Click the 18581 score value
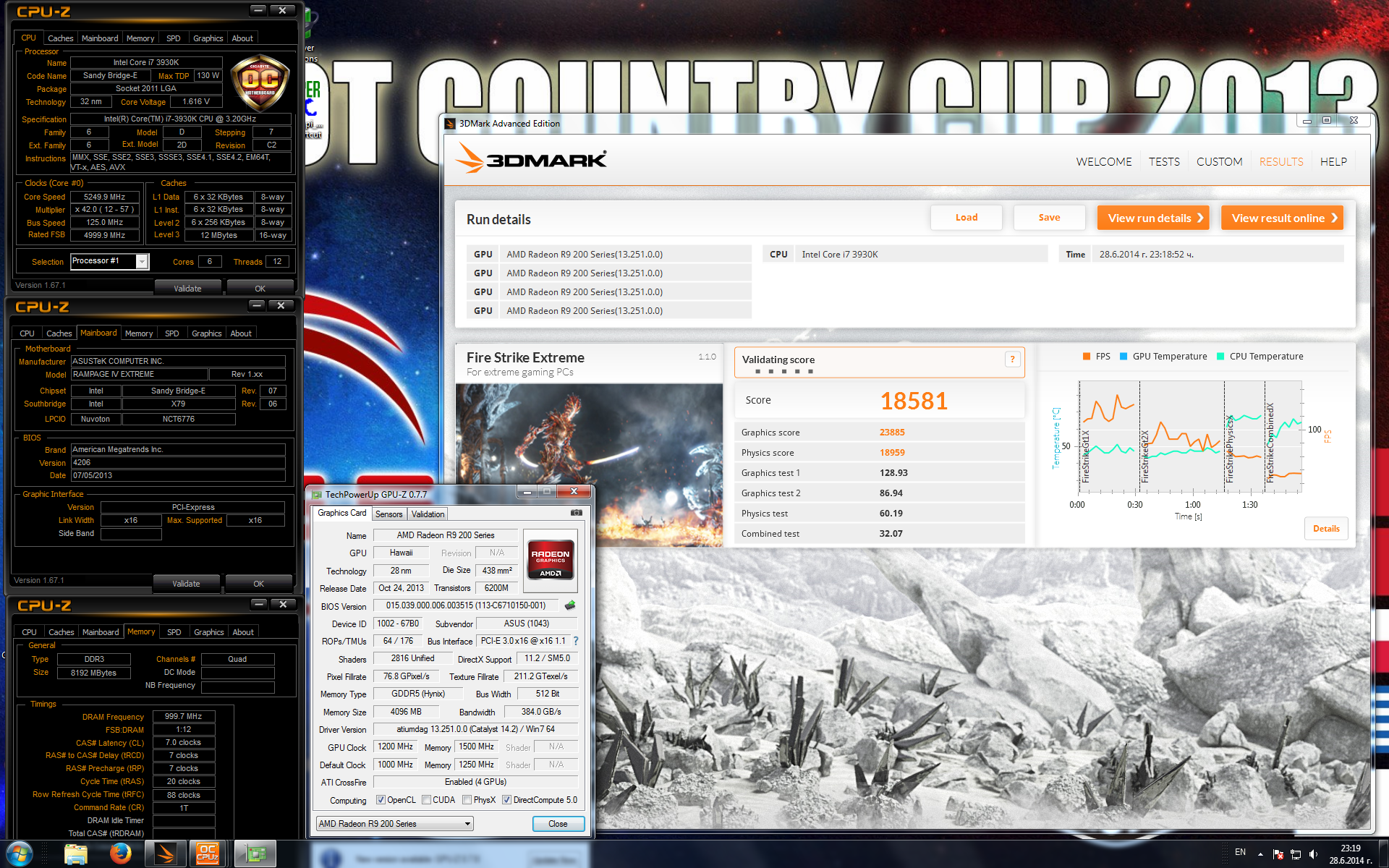The height and width of the screenshot is (868, 1389). [914, 401]
